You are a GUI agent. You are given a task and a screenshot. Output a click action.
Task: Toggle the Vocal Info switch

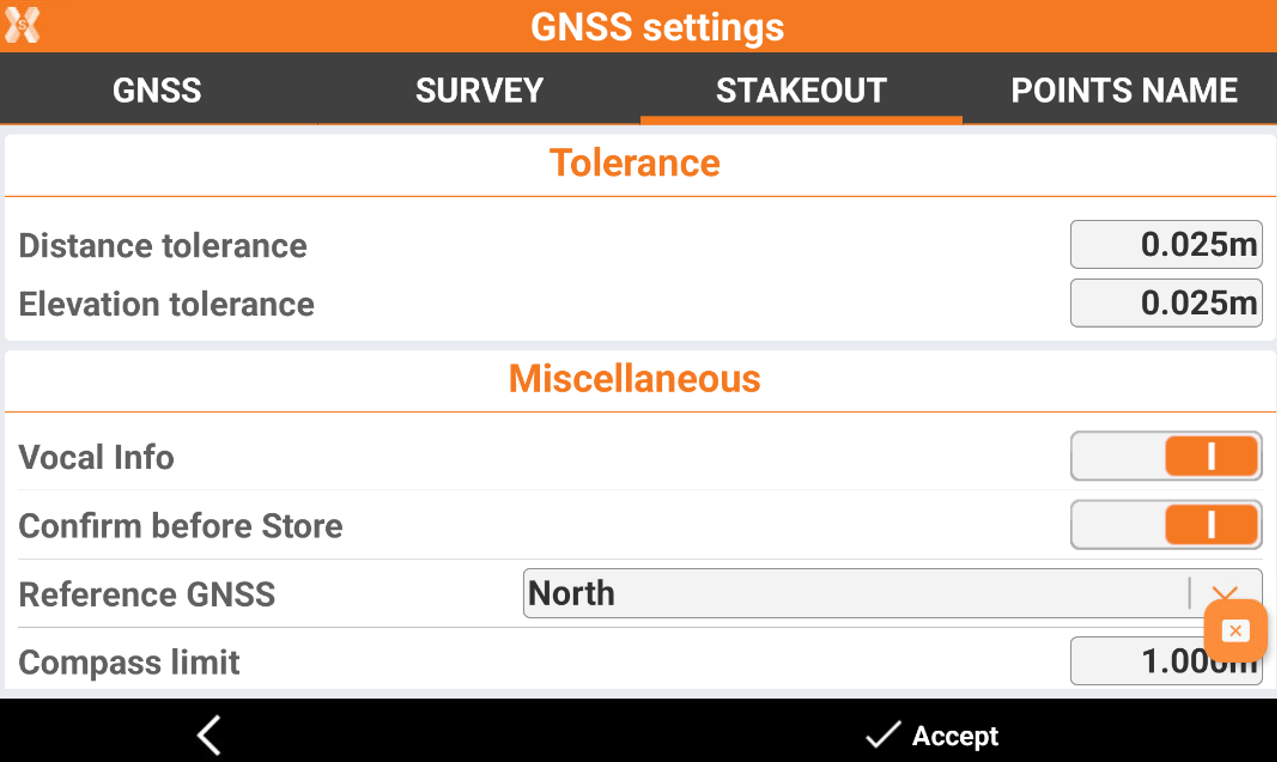coord(1166,457)
